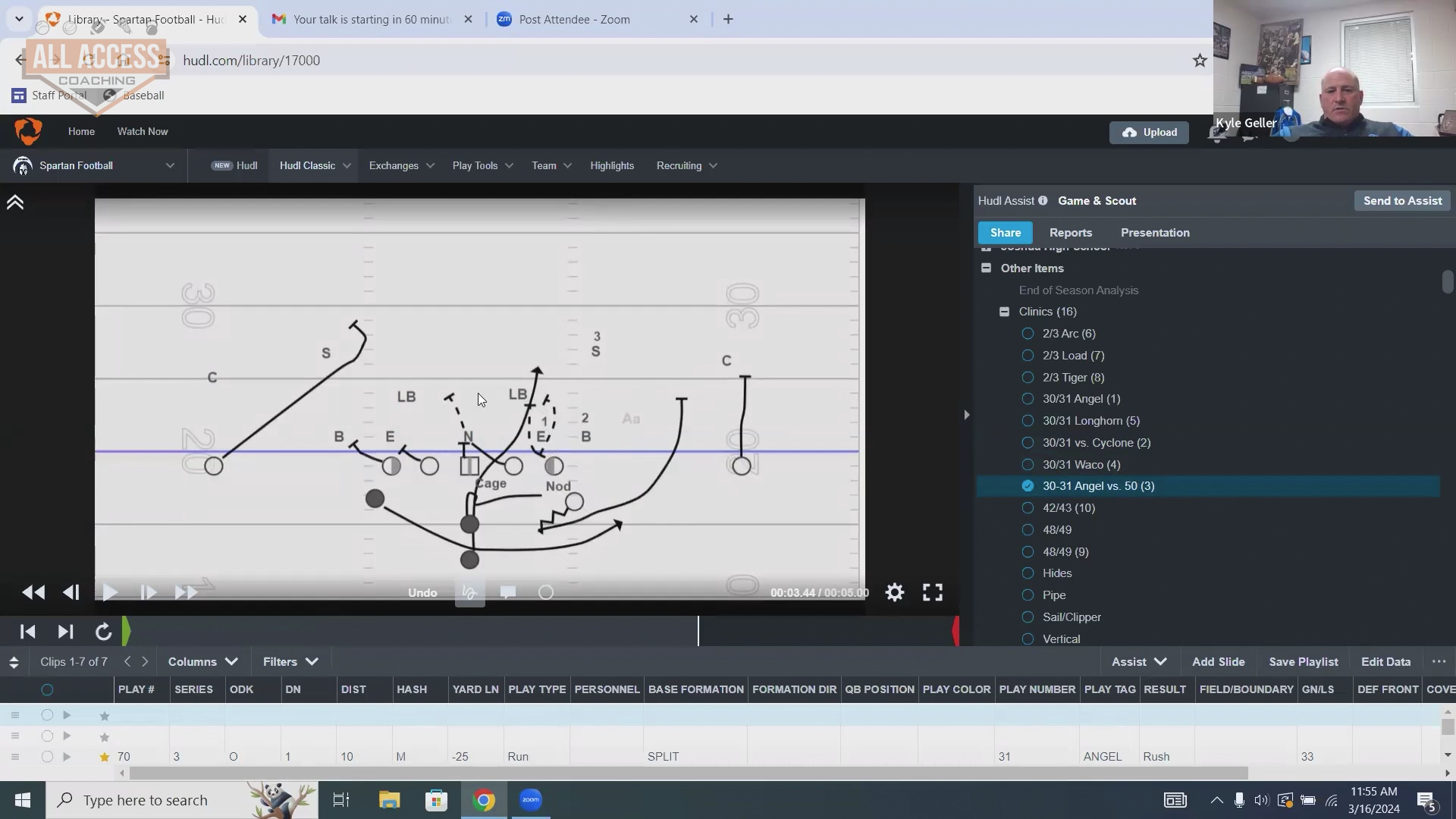Screen dimensions: 1456x819
Task: Click Undo in video controls
Action: point(422,593)
